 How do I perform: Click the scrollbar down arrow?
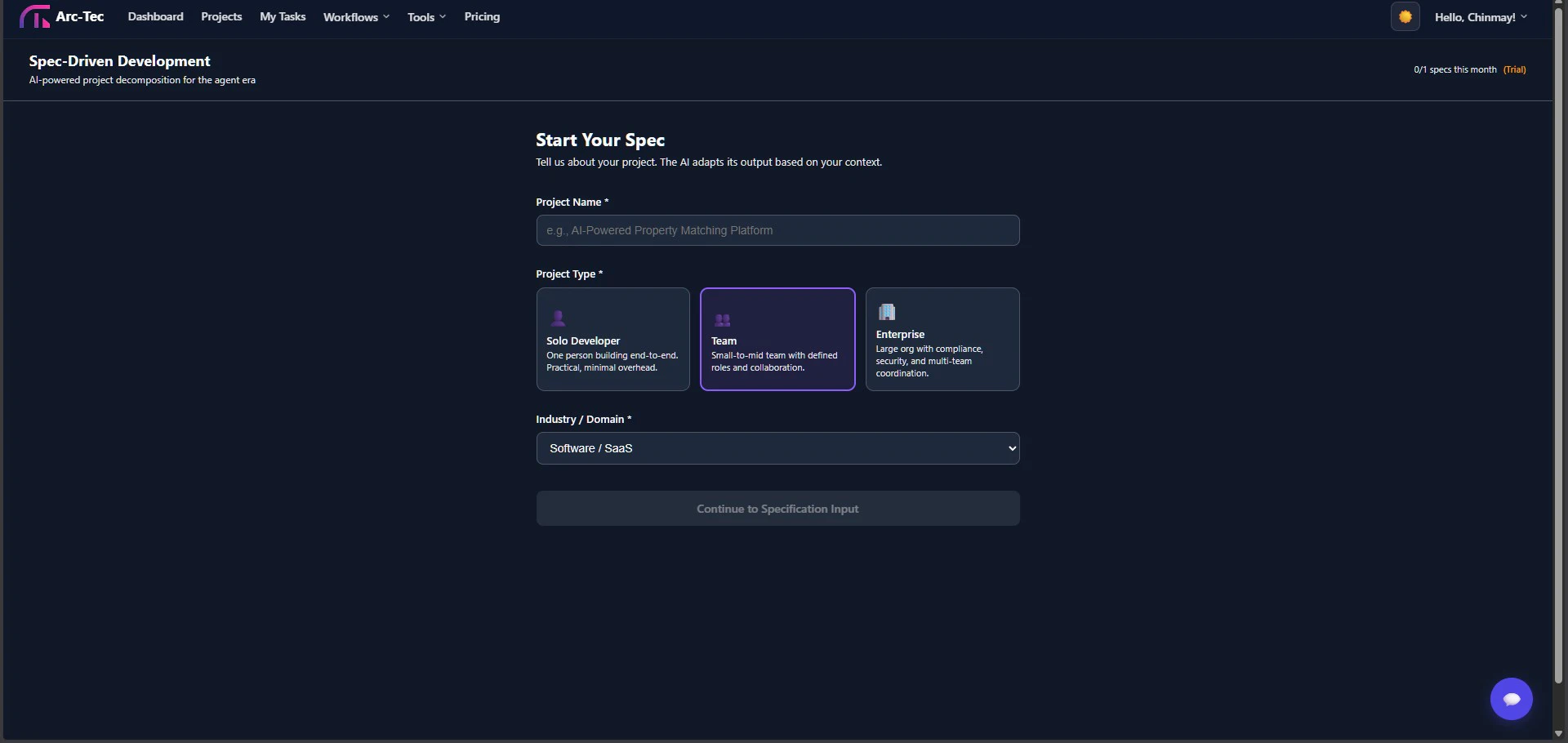(1559, 733)
